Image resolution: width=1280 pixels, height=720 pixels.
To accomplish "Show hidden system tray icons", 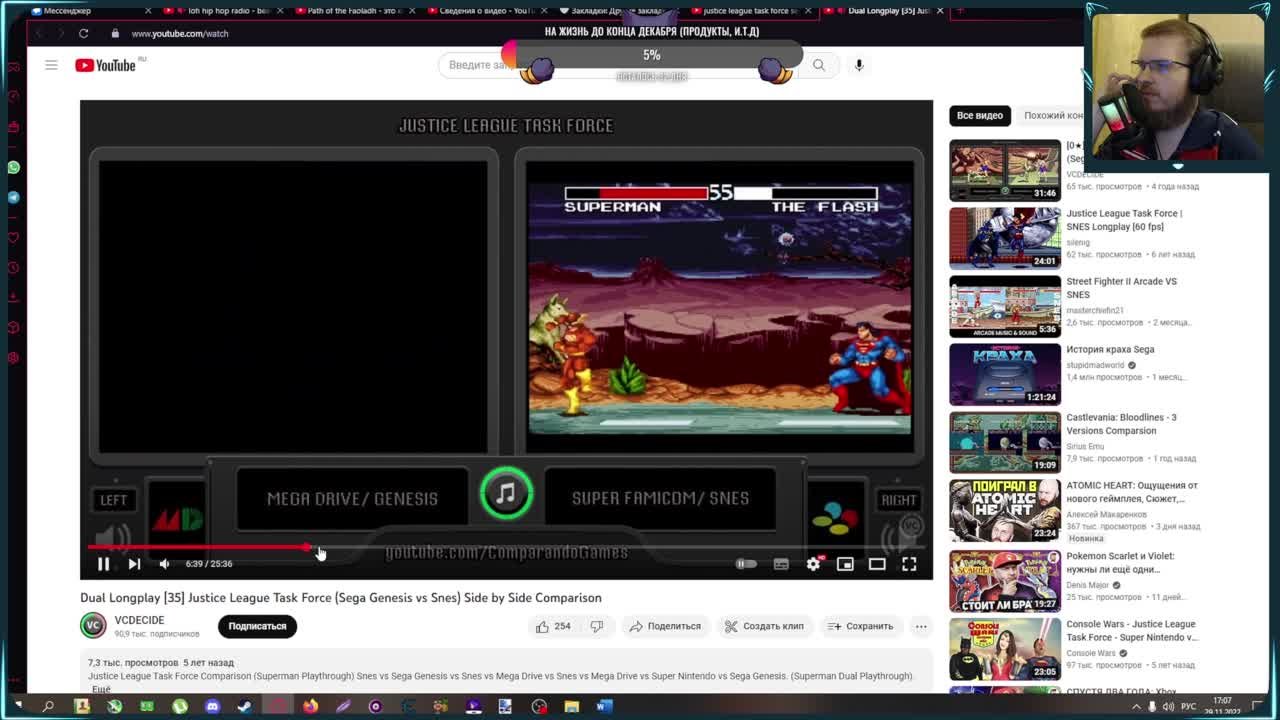I will 1136,706.
